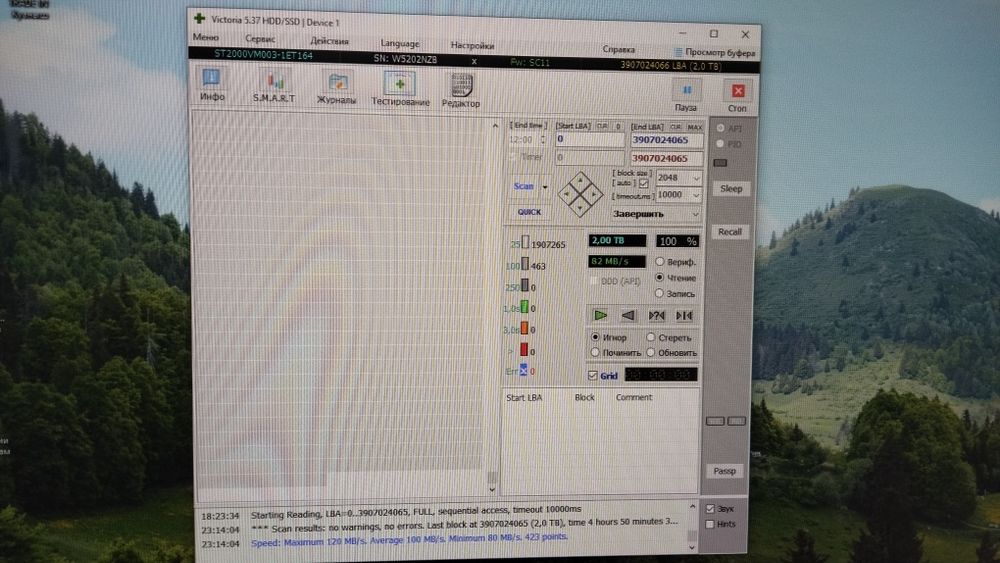Click the x next to serial number
This screenshot has height=563, width=1000.
474,61
